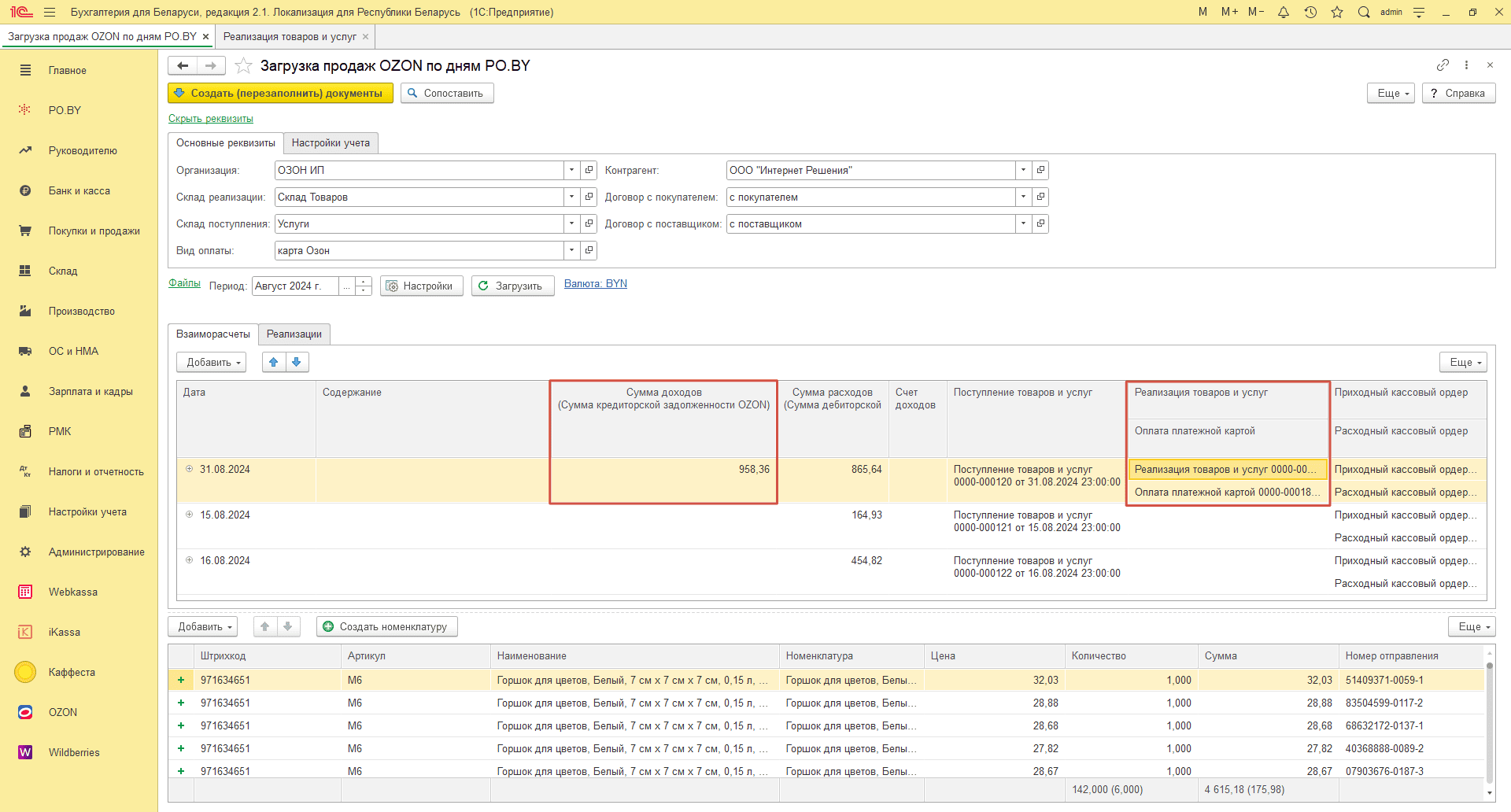The width and height of the screenshot is (1511, 812).
Task: Open Банк и касса section
Action: pos(79,190)
